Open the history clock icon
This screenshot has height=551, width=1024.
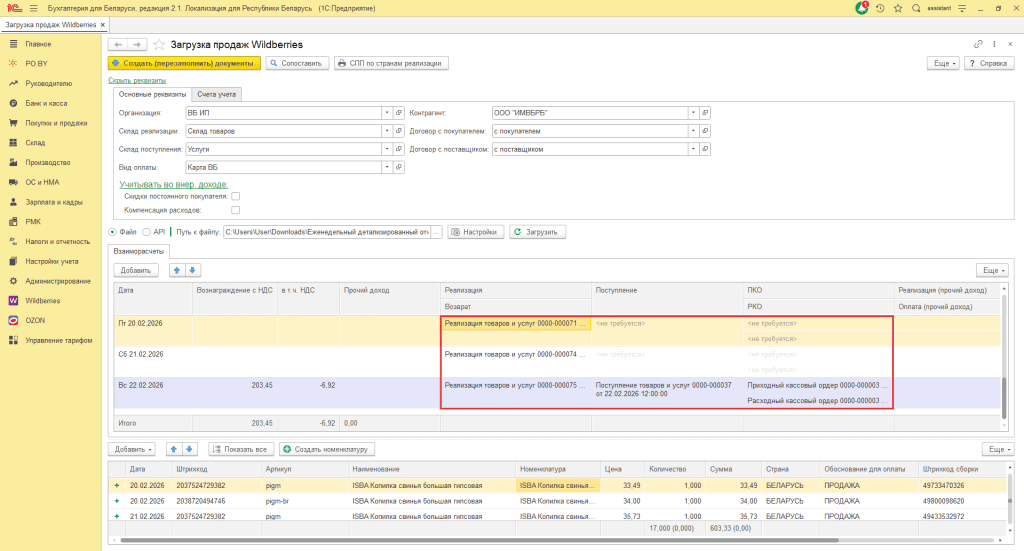[x=880, y=8]
